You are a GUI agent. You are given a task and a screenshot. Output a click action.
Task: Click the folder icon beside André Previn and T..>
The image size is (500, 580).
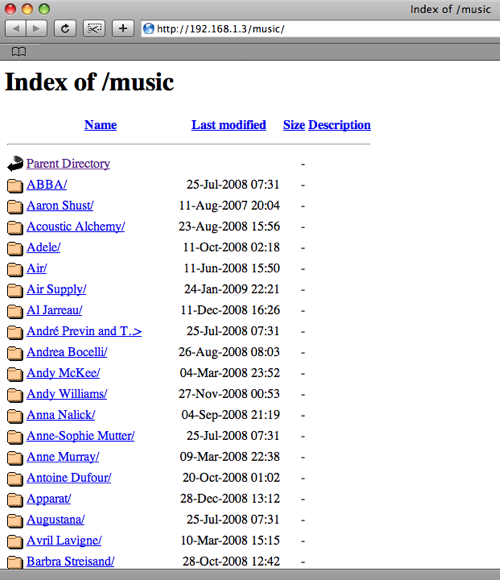[15, 332]
